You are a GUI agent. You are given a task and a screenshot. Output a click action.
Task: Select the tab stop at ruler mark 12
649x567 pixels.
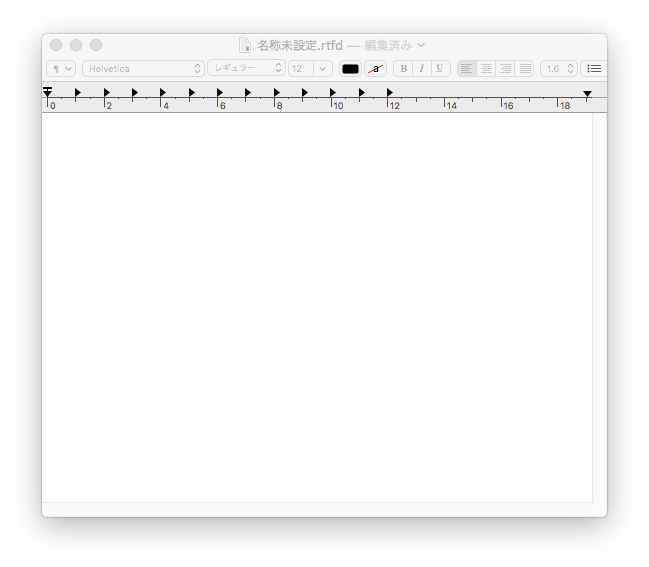tap(389, 92)
